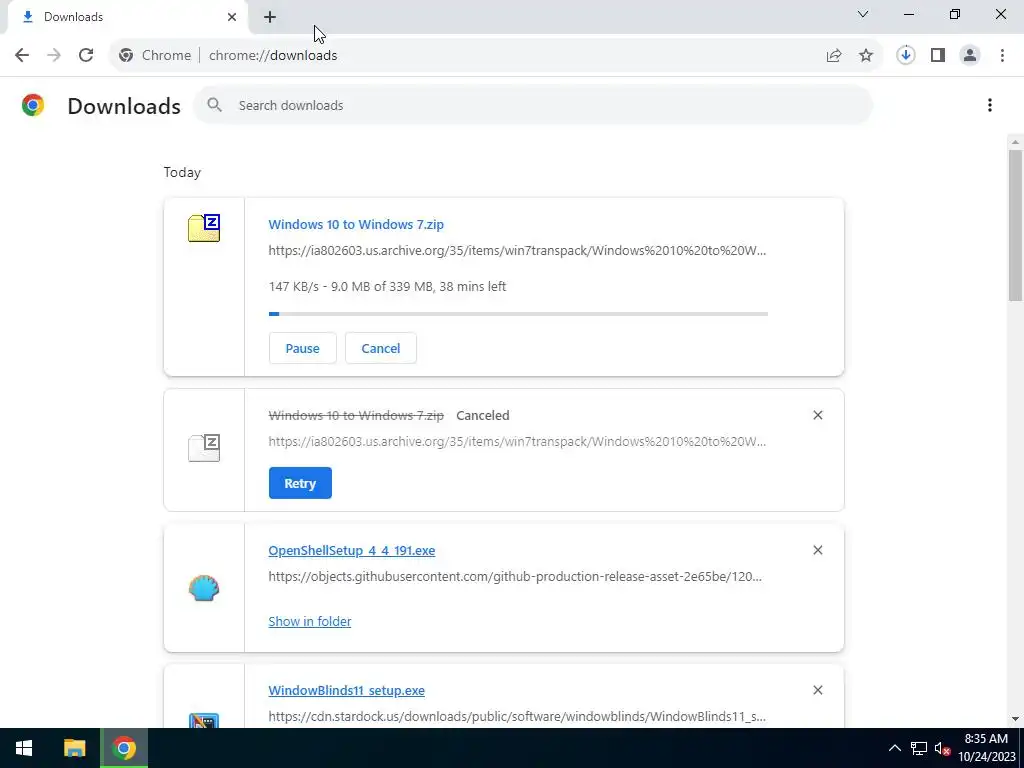Show hidden system tray icons

click(895, 748)
